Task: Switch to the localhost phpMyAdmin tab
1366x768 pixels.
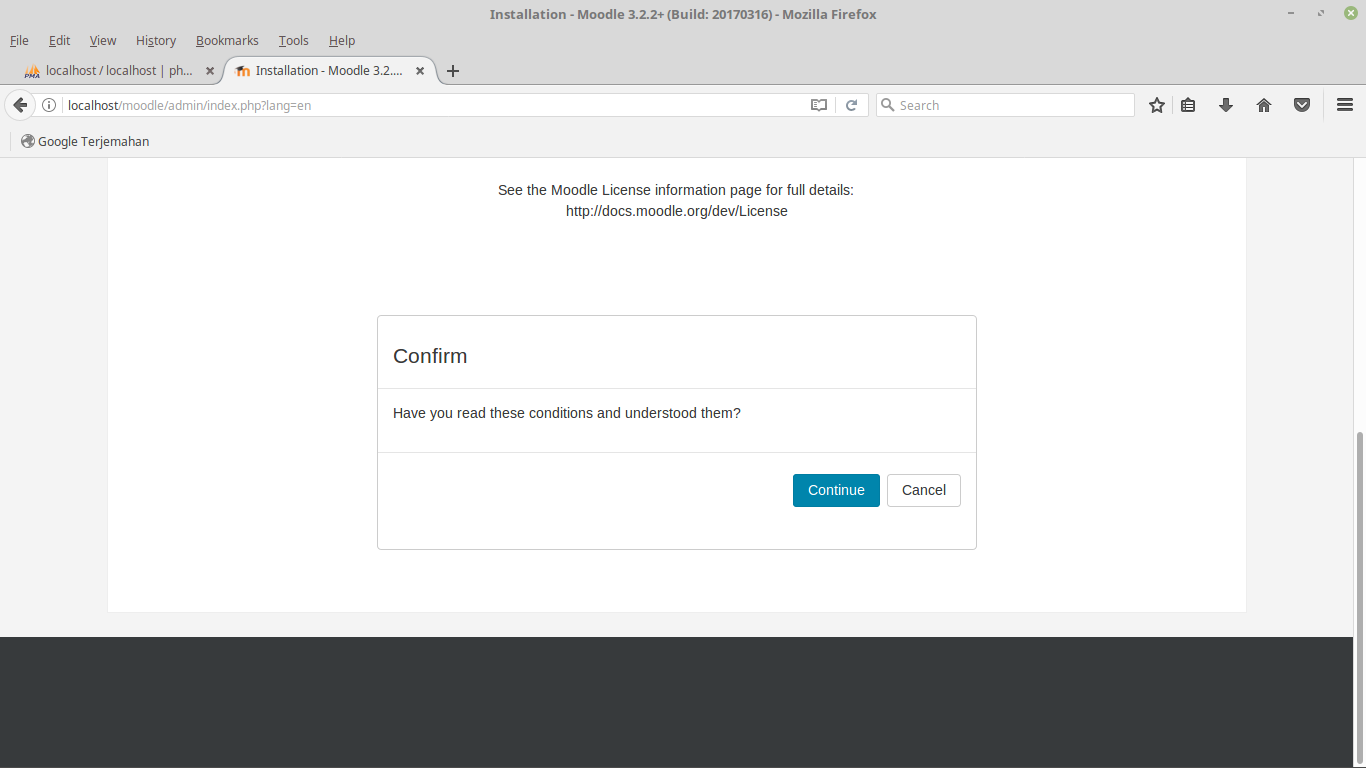Action: pos(118,71)
